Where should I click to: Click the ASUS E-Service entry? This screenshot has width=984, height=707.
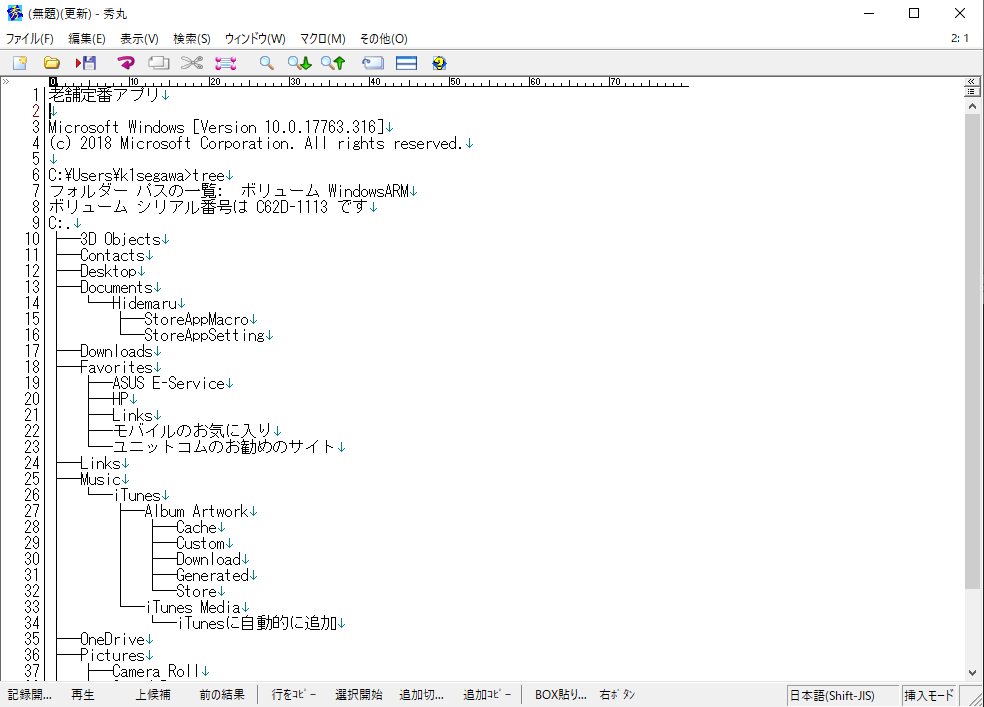pos(168,383)
